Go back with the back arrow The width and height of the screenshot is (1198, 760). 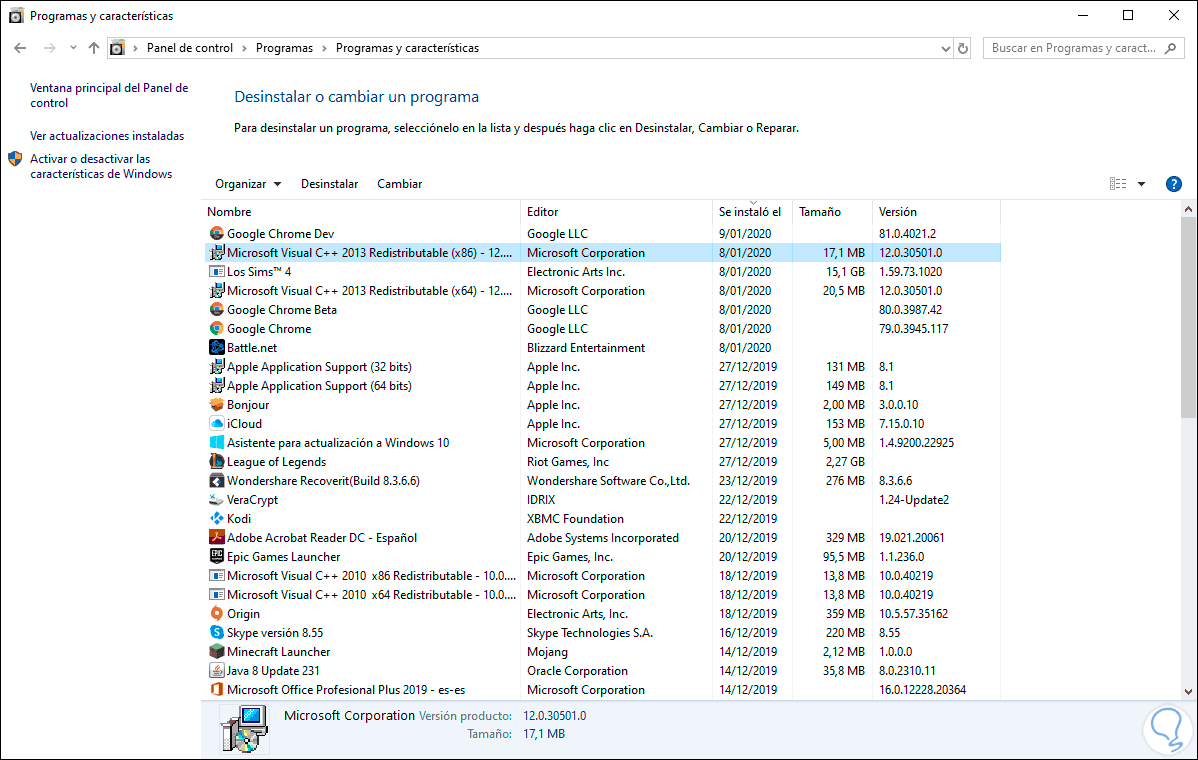21,48
